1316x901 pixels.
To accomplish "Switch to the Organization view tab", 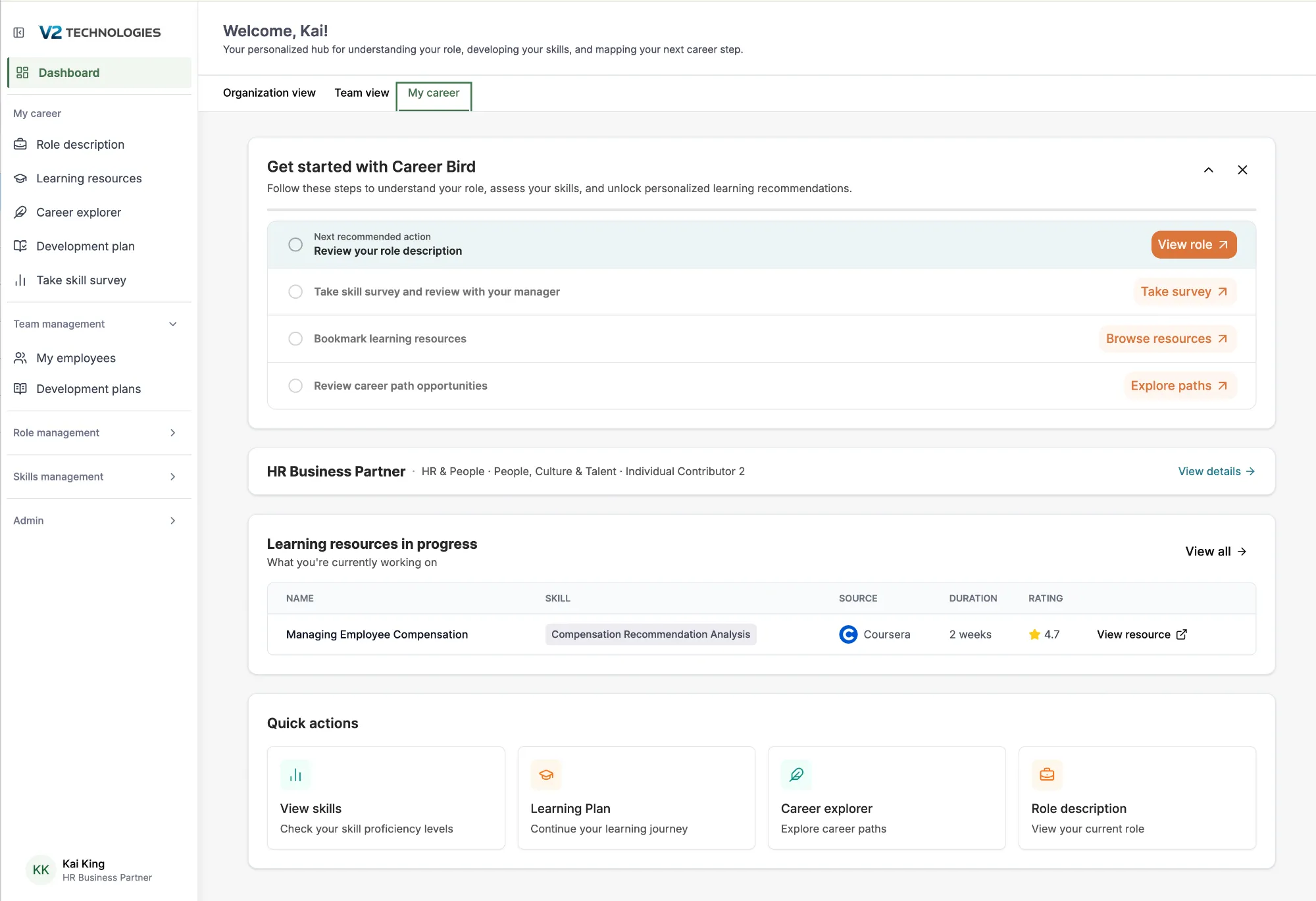I will click(269, 93).
